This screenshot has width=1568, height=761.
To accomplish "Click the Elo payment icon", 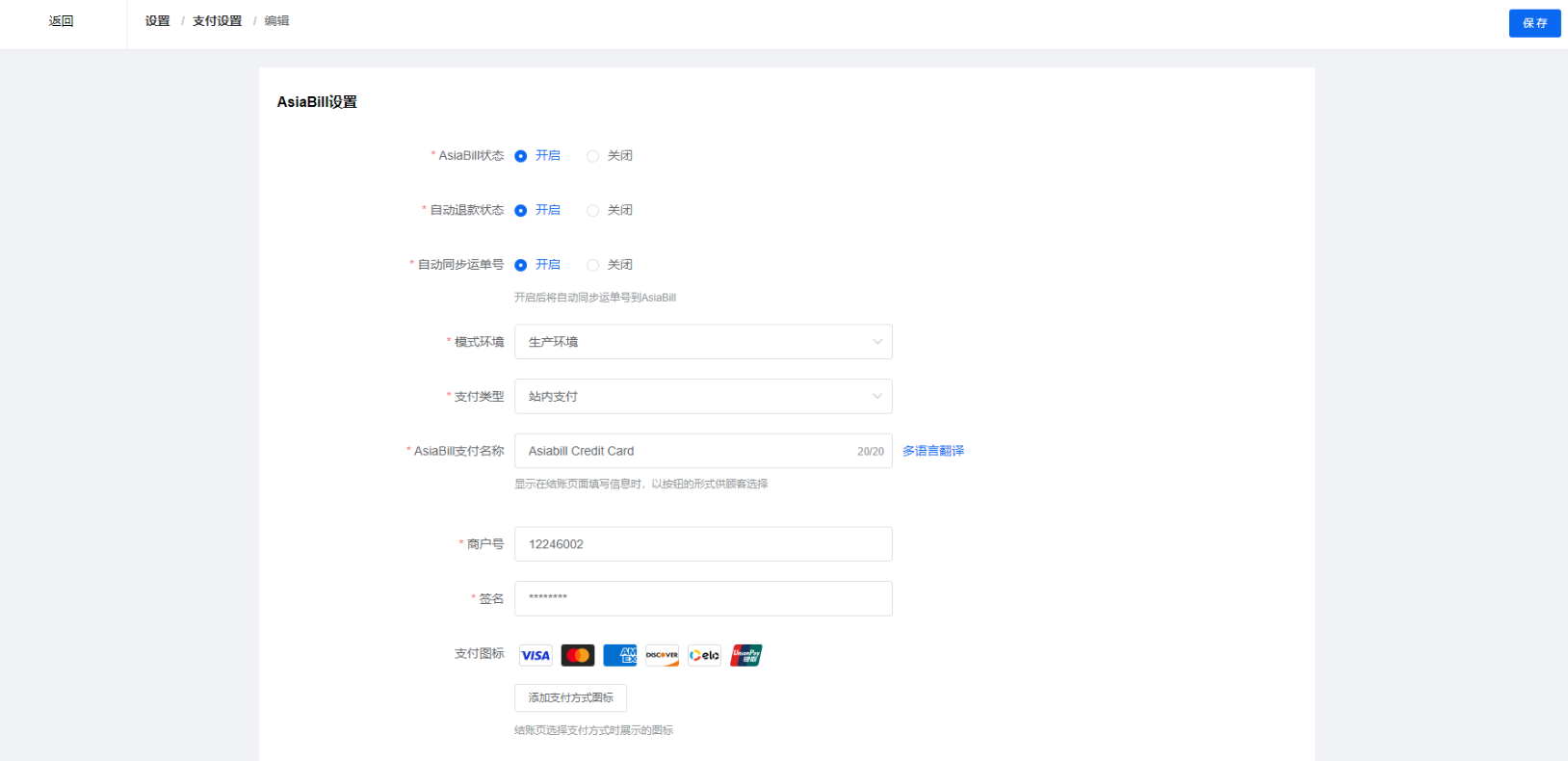I will [704, 656].
